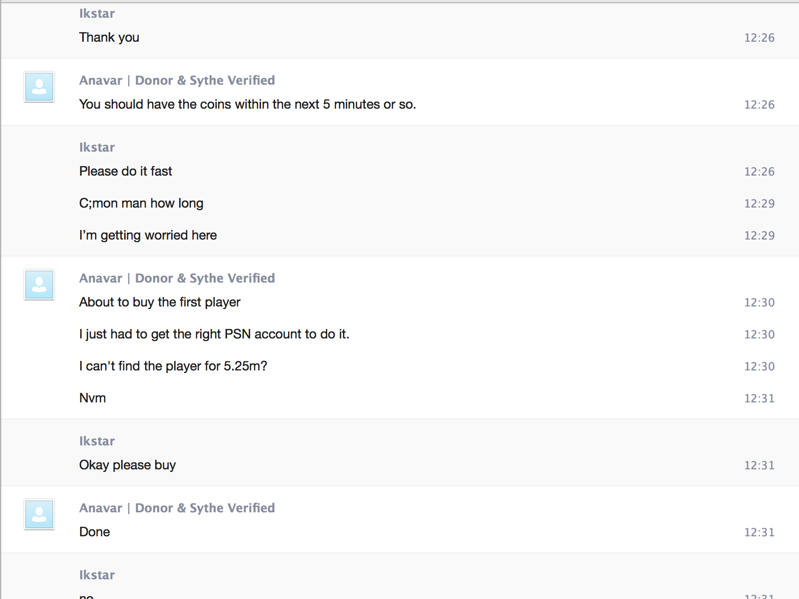Click the 12:31 timestamp next to 'Done'
Viewport: 799px width, 599px height.
tap(759, 533)
